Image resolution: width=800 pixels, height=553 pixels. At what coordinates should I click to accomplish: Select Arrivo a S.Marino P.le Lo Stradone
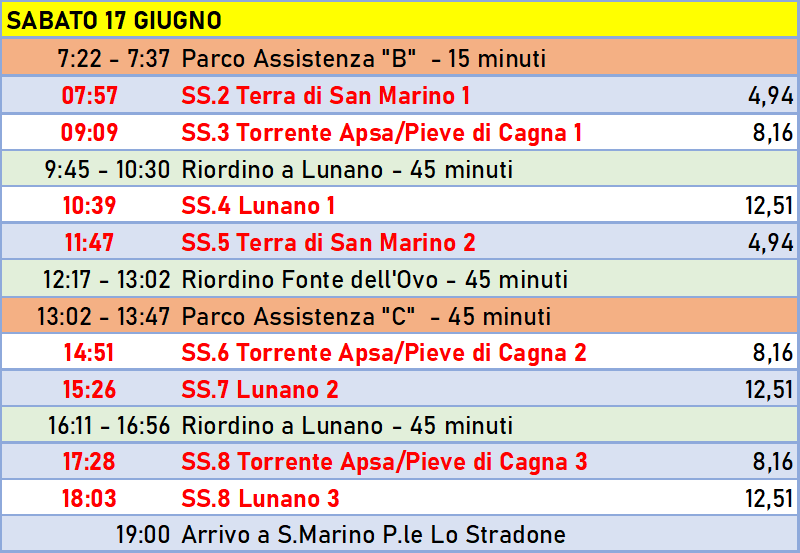coord(373,535)
